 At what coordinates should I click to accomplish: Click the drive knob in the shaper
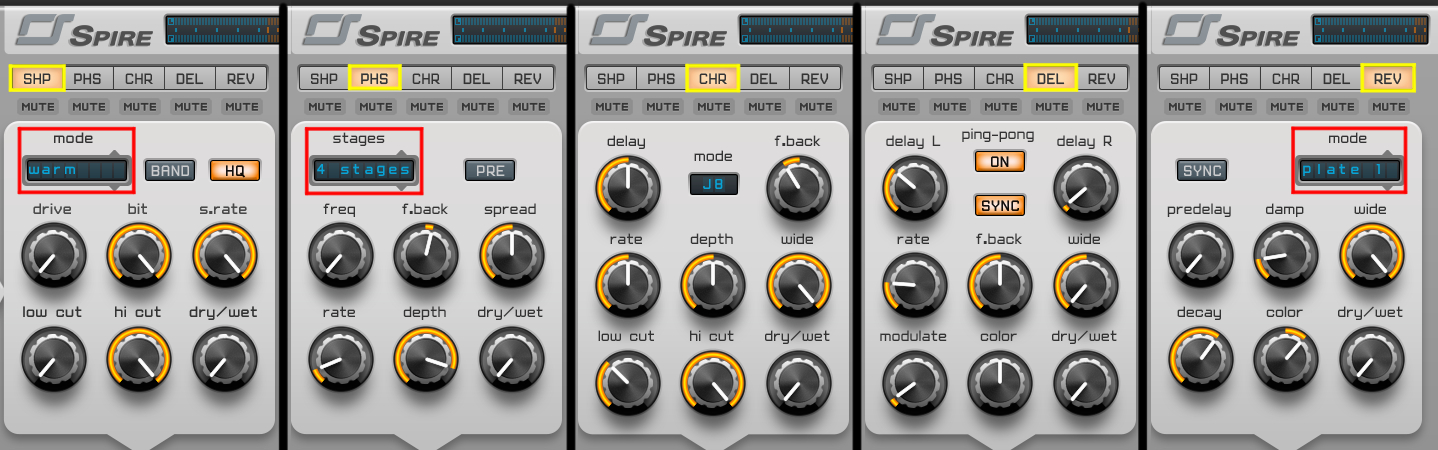point(52,255)
